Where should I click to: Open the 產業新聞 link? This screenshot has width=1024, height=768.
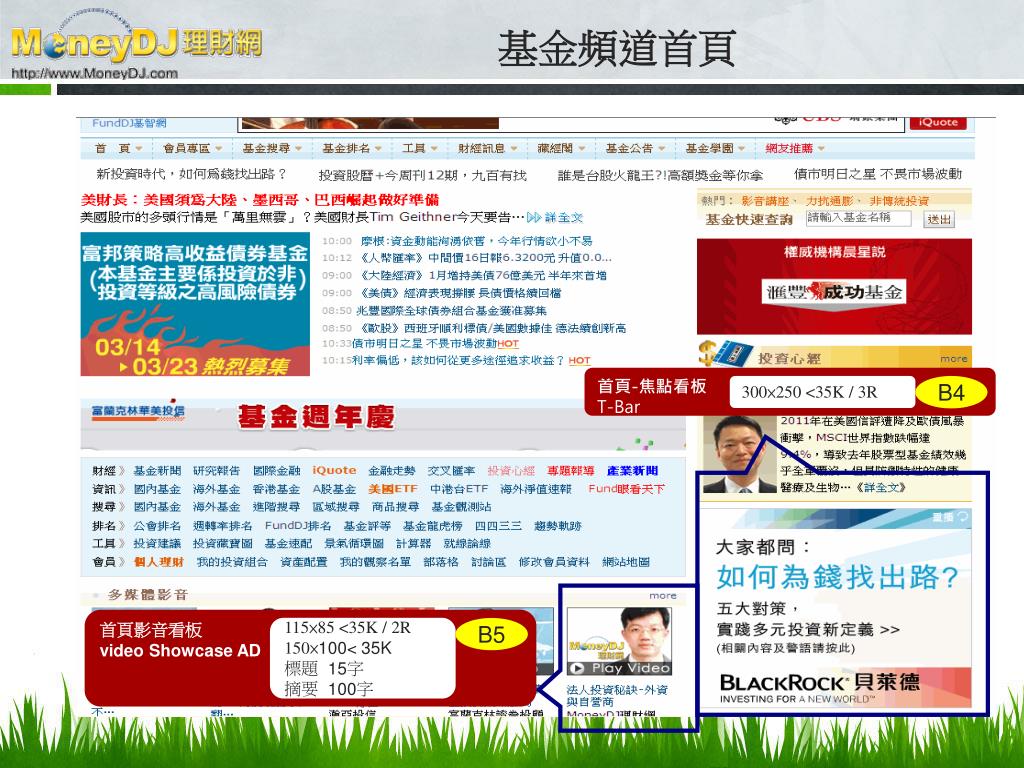point(632,471)
